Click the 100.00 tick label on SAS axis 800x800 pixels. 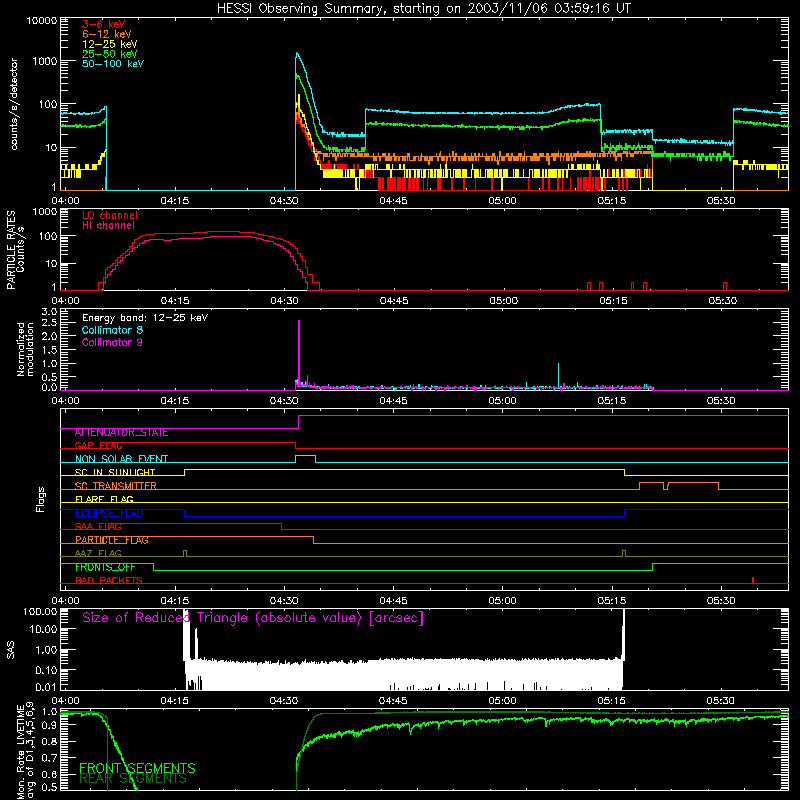[40, 612]
